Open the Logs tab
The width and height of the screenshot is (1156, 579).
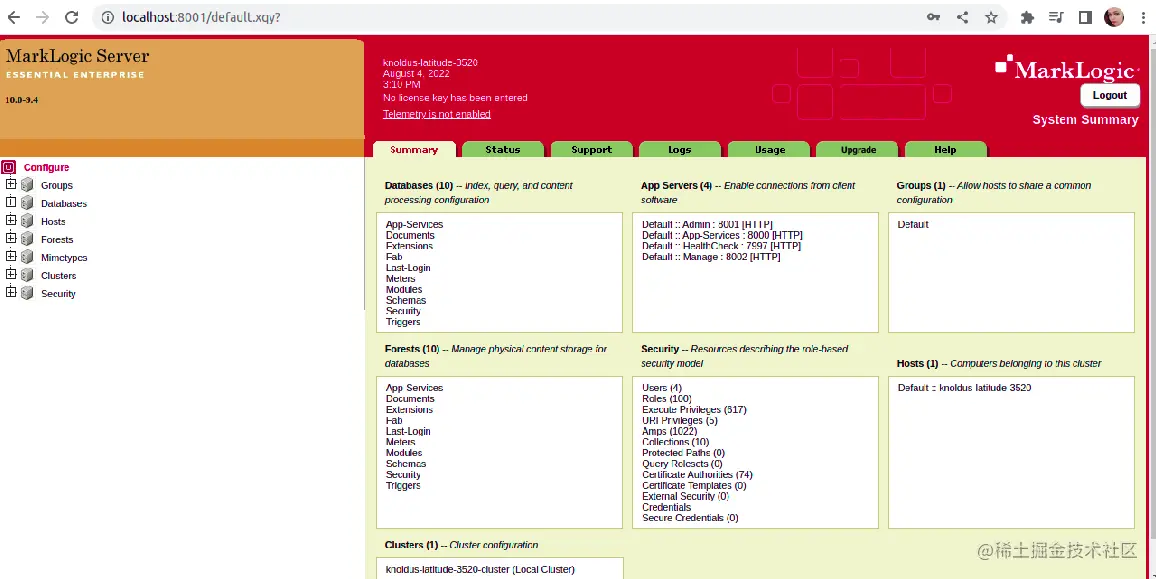[679, 149]
